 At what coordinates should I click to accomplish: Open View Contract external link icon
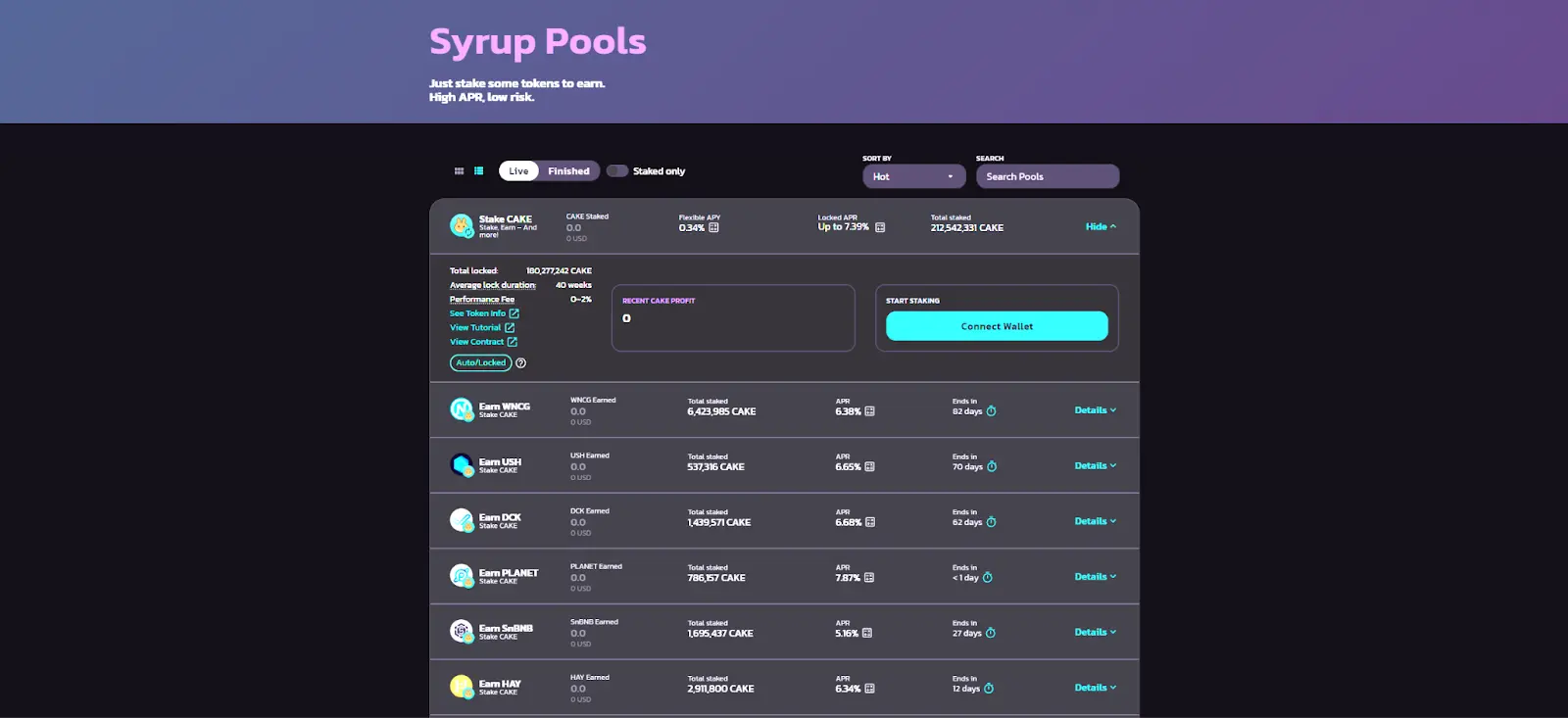click(x=512, y=342)
